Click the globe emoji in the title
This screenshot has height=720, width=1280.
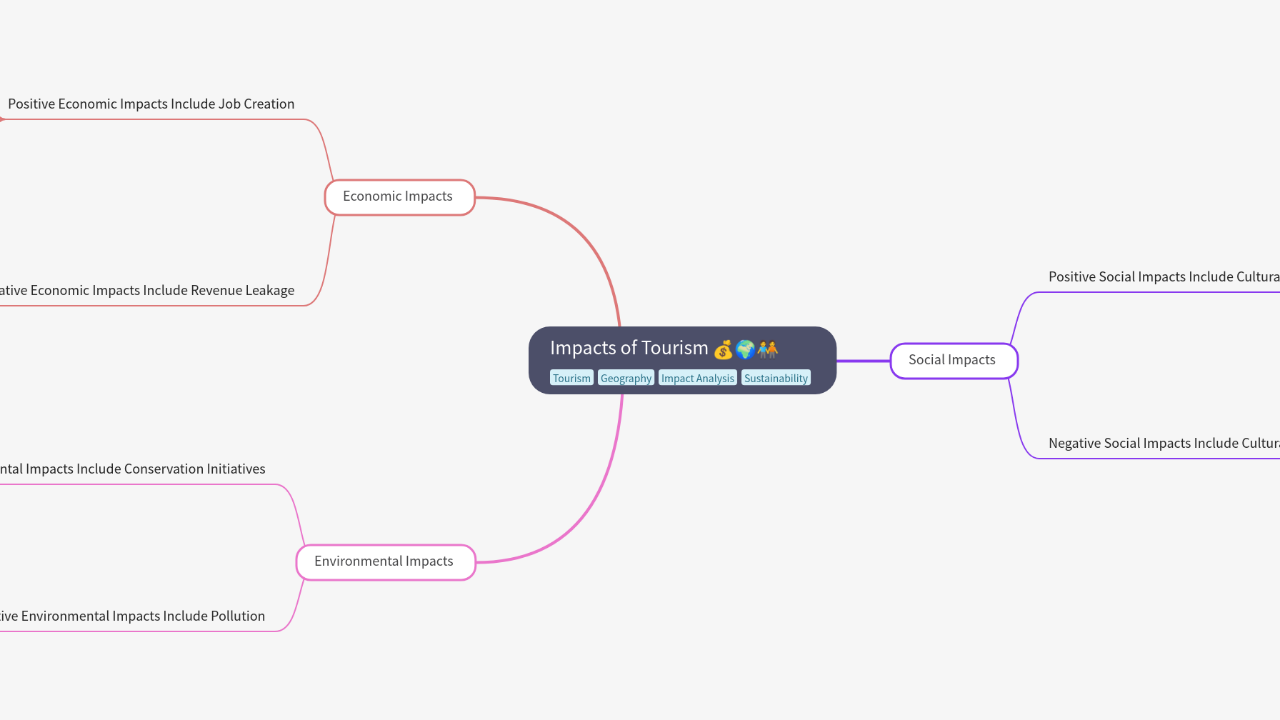tap(745, 349)
